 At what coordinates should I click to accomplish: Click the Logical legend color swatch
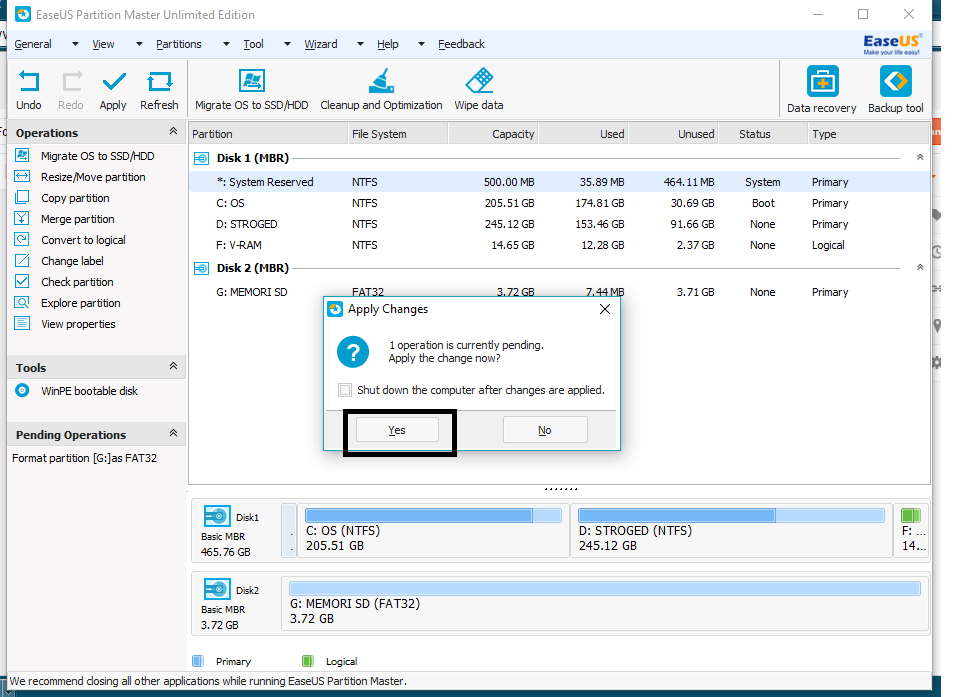coord(308,661)
